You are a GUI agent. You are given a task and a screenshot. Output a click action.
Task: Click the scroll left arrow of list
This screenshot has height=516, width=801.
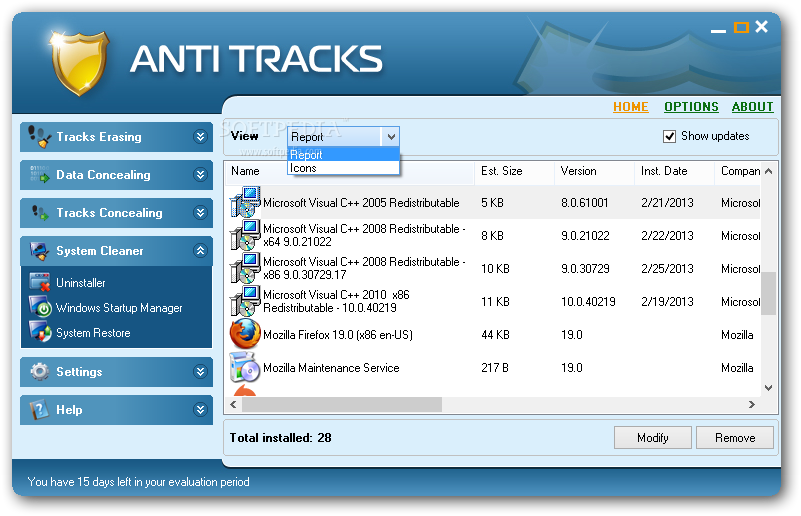click(233, 405)
